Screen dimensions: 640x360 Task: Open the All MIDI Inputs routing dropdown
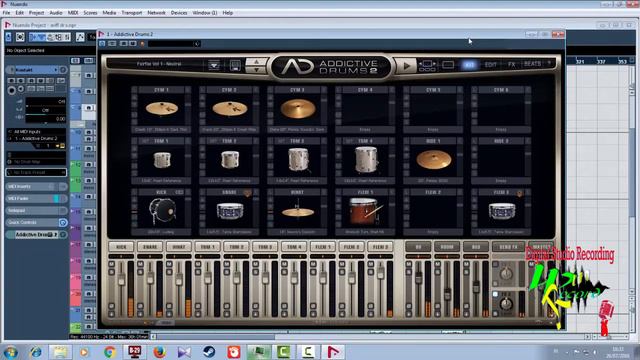pos(36,132)
